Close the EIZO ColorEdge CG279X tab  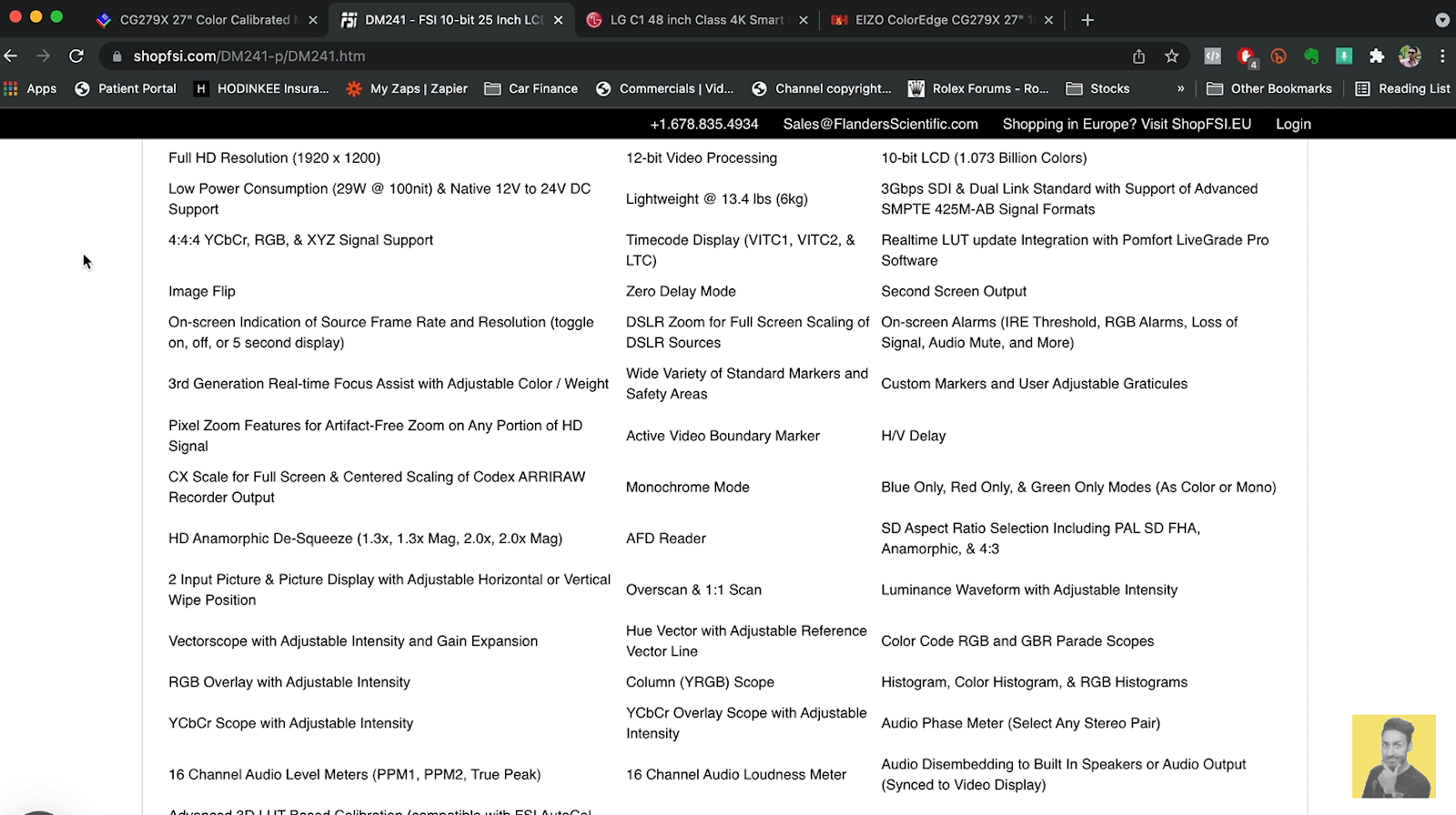click(x=1048, y=20)
